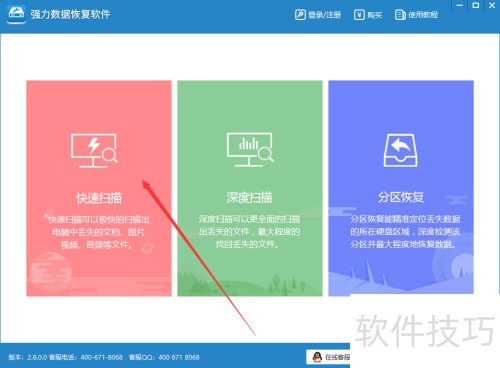Click the tutorial document icon

pos(400,15)
